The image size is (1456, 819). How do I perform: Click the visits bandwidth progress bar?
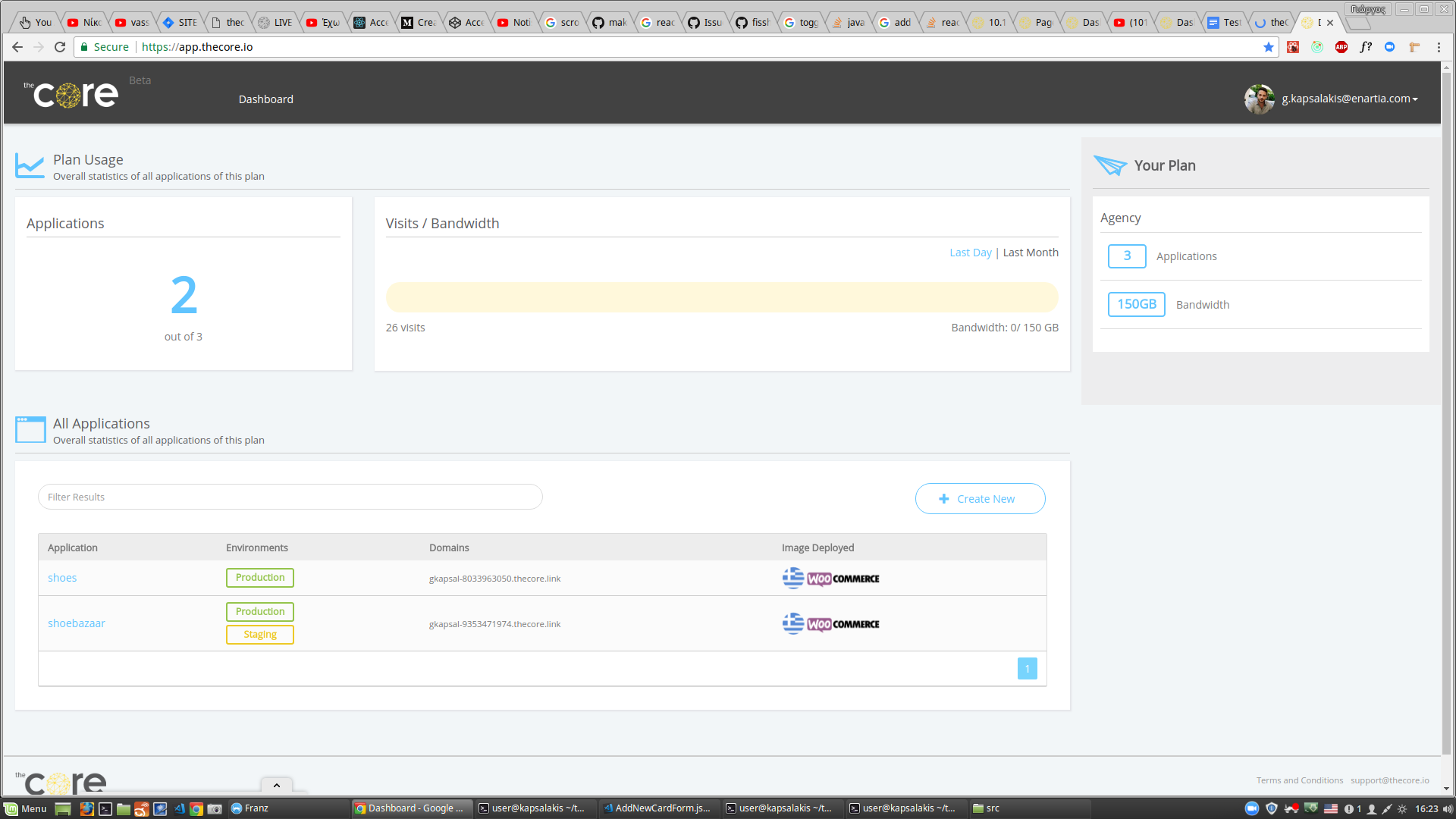[x=721, y=297]
